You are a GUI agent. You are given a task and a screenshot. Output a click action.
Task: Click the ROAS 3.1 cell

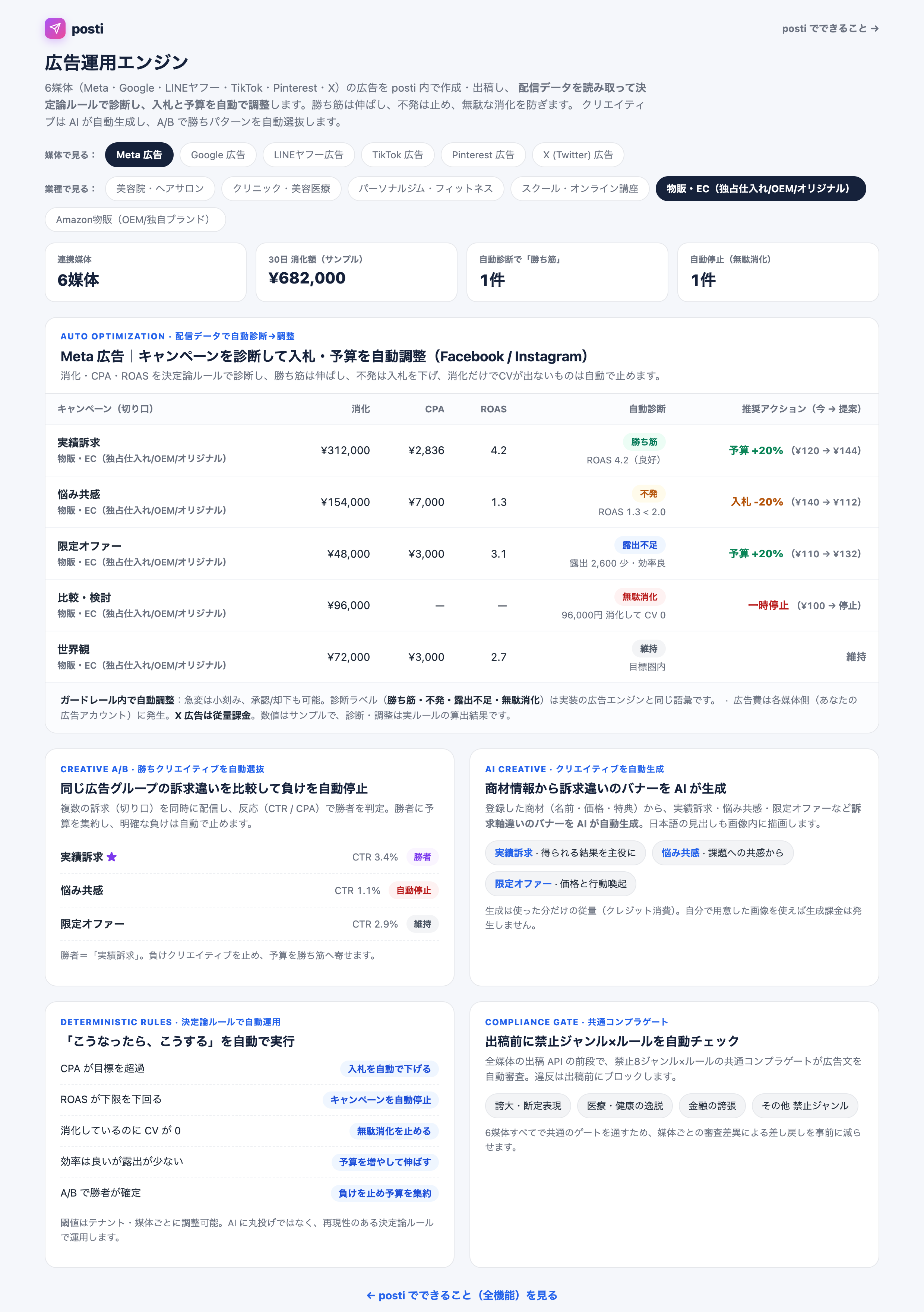tap(499, 554)
